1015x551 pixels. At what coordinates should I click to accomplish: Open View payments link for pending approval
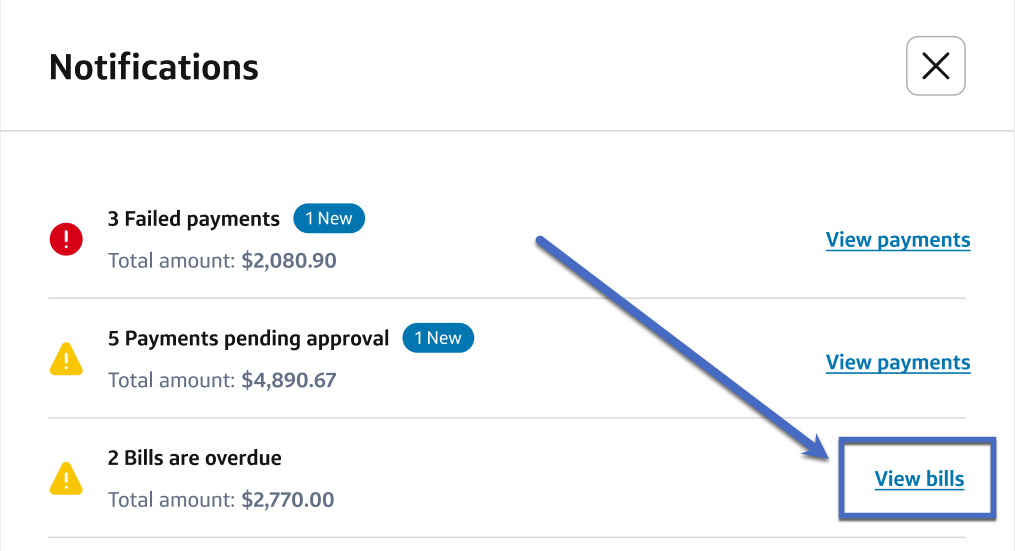897,362
